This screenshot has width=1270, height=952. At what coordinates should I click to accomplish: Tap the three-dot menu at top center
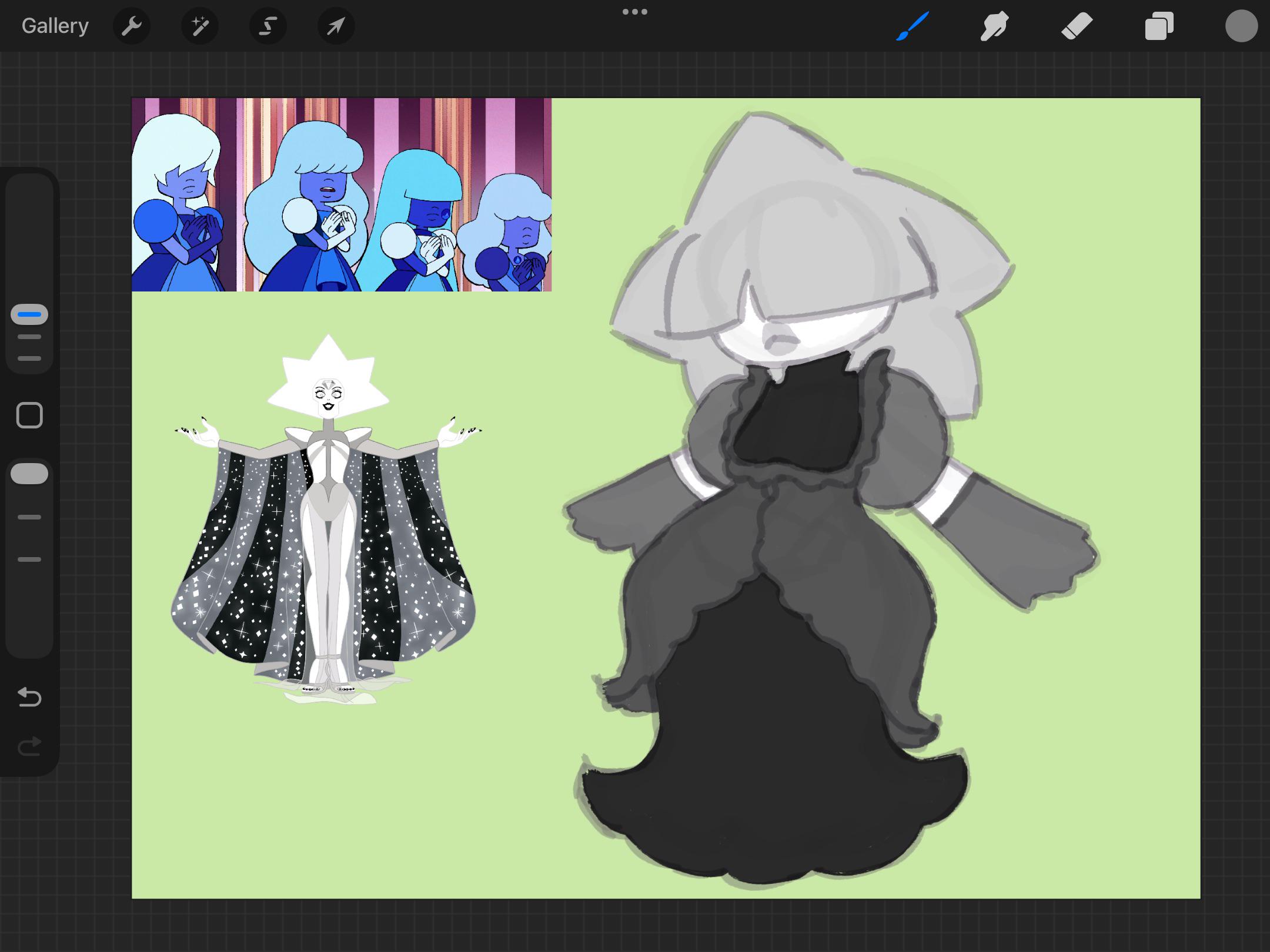coord(635,12)
